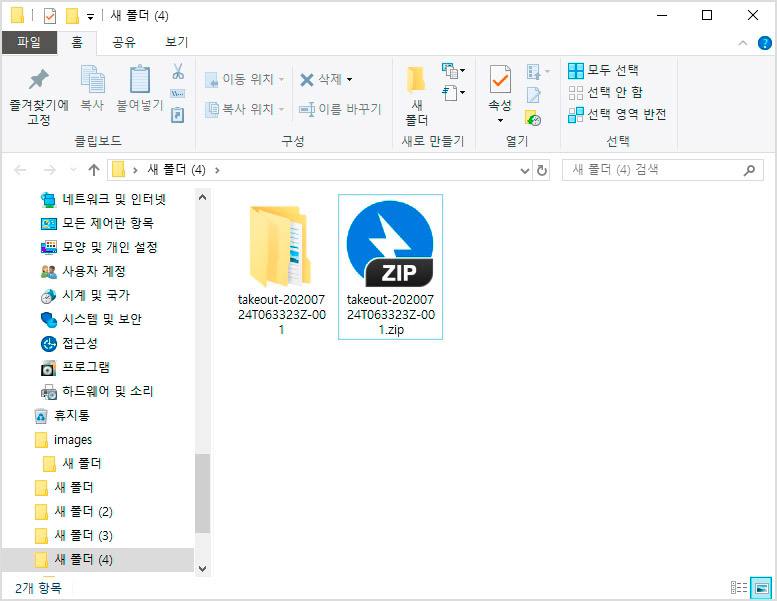This screenshot has width=777, height=601.
Task: Click the History icon in 열기 group
Action: coord(533,118)
